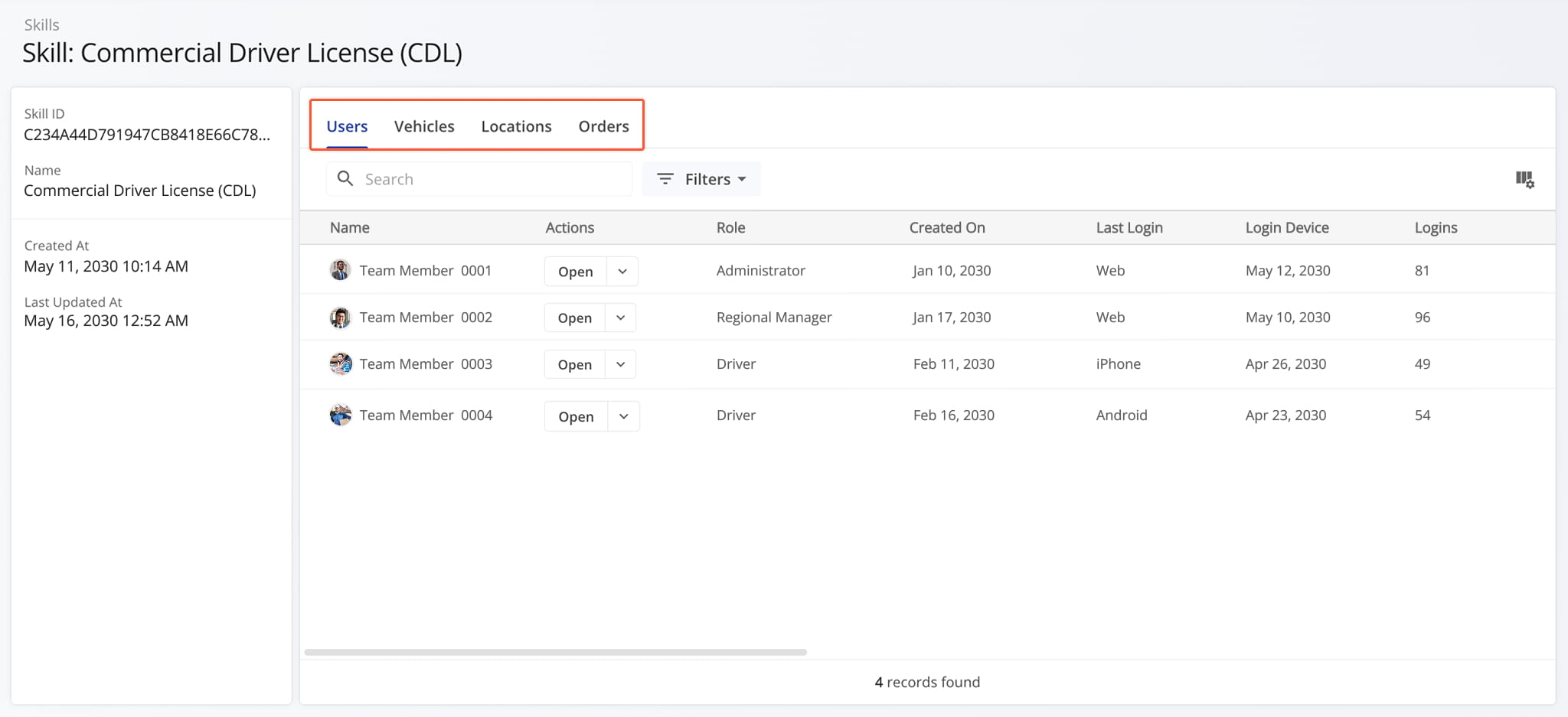Click the skill name value in details panel

pos(140,191)
